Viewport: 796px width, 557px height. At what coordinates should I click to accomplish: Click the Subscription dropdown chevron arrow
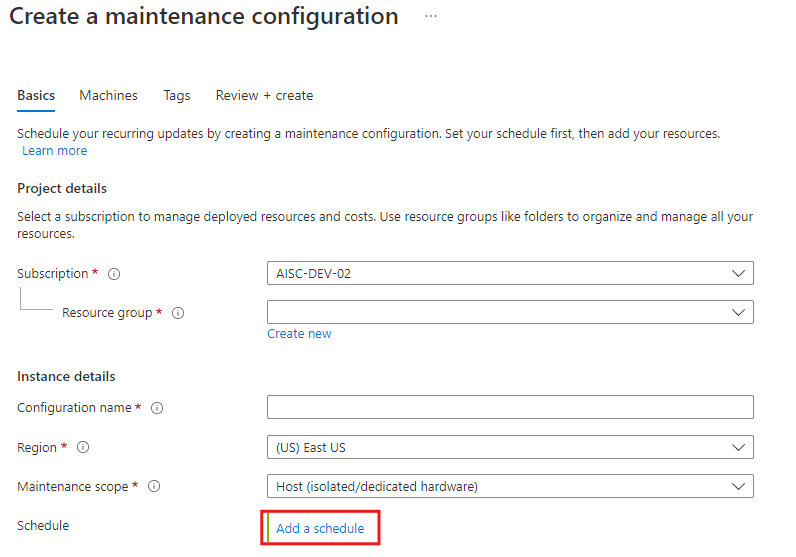738,273
